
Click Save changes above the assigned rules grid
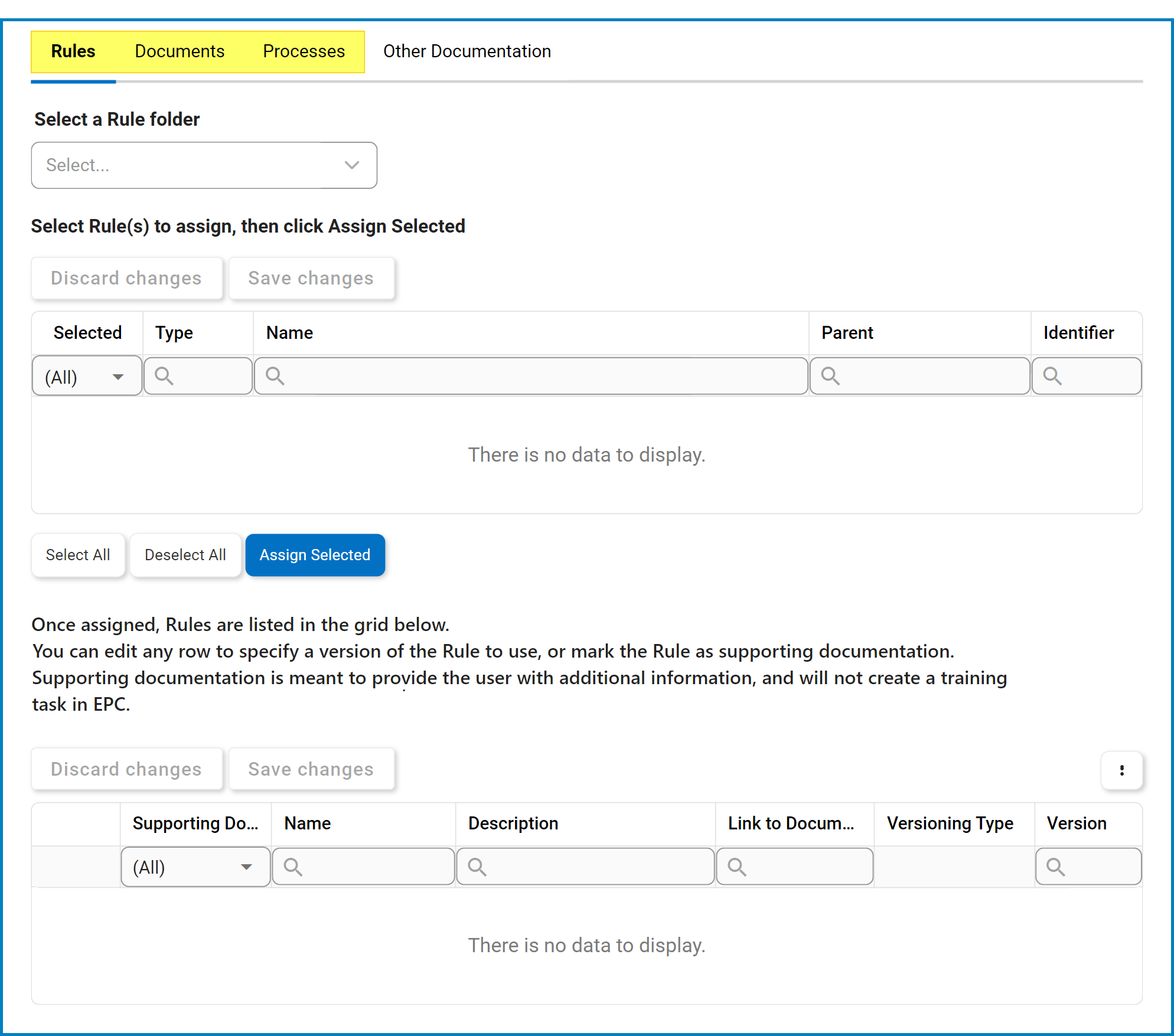pos(311,769)
